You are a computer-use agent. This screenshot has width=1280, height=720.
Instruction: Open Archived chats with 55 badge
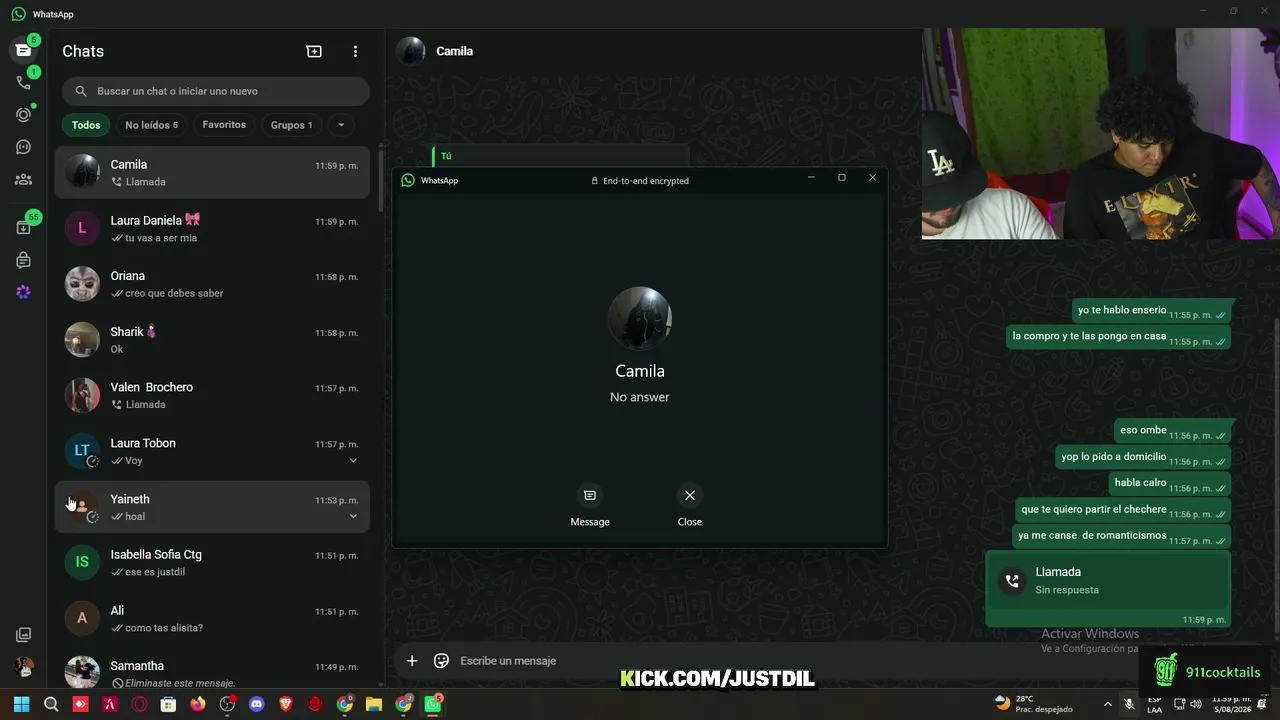(x=23, y=227)
